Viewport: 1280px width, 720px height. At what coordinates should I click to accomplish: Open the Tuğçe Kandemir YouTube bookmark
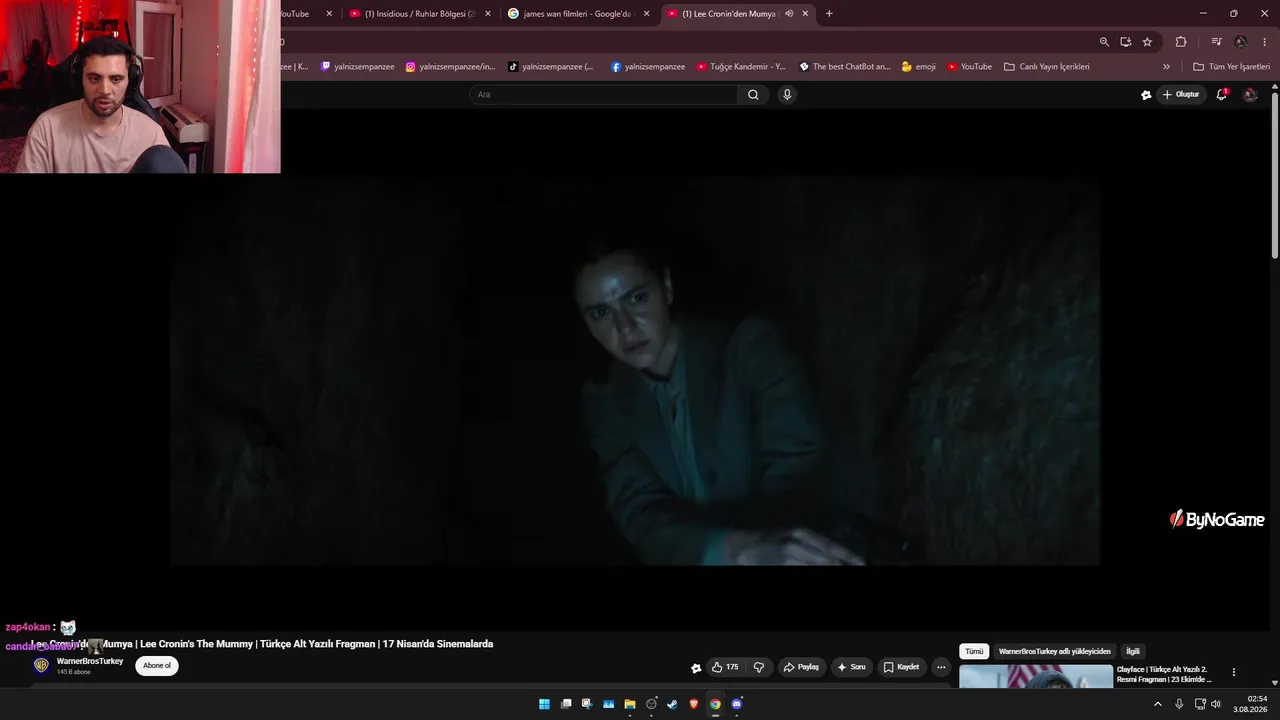click(x=741, y=67)
